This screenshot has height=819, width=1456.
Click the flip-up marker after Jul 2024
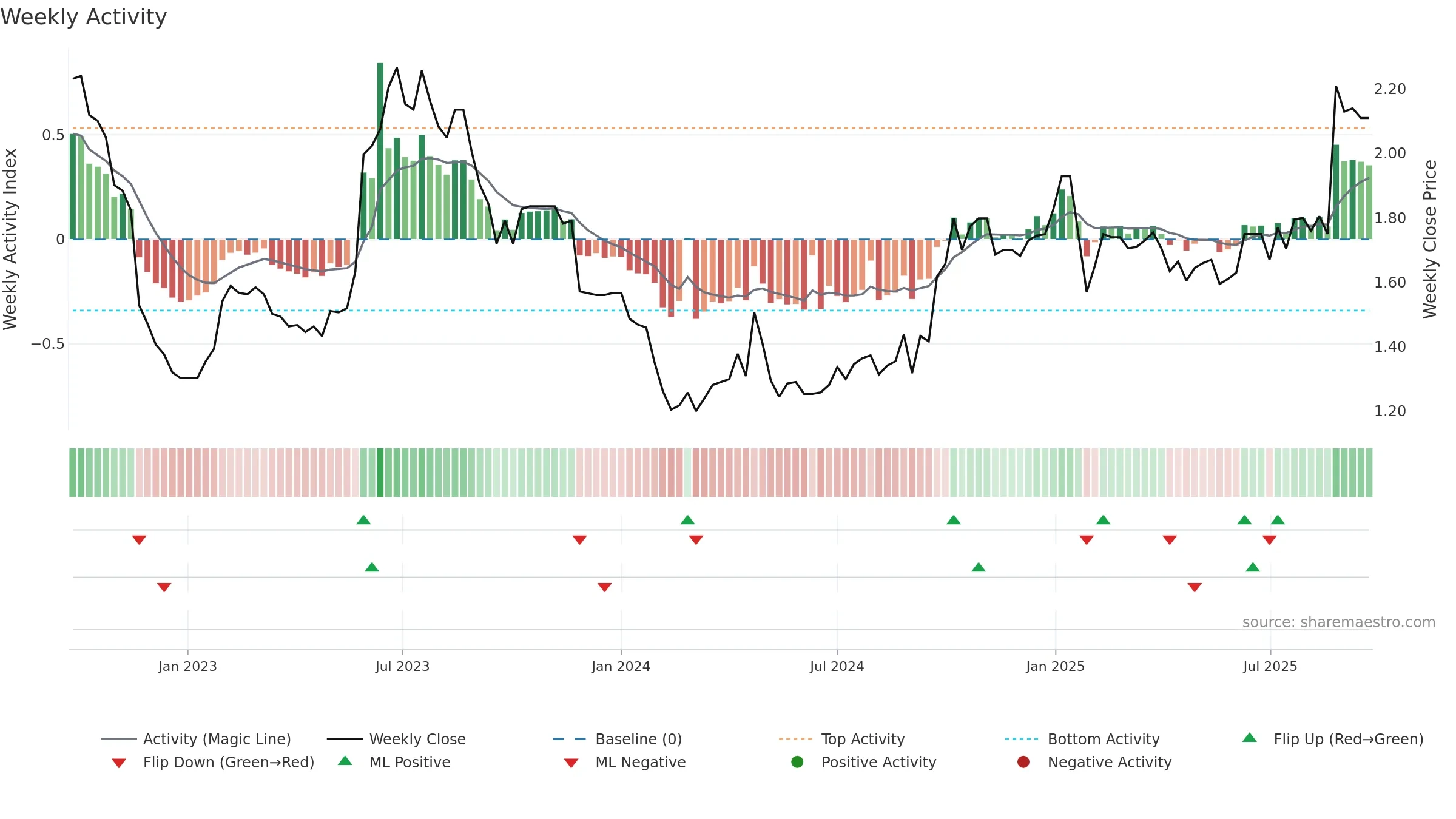click(x=954, y=520)
